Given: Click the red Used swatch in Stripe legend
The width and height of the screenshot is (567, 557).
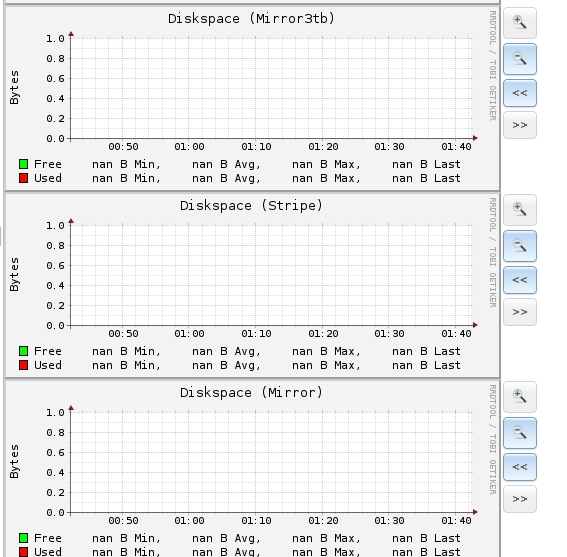Looking at the screenshot, I should click(x=24, y=365).
